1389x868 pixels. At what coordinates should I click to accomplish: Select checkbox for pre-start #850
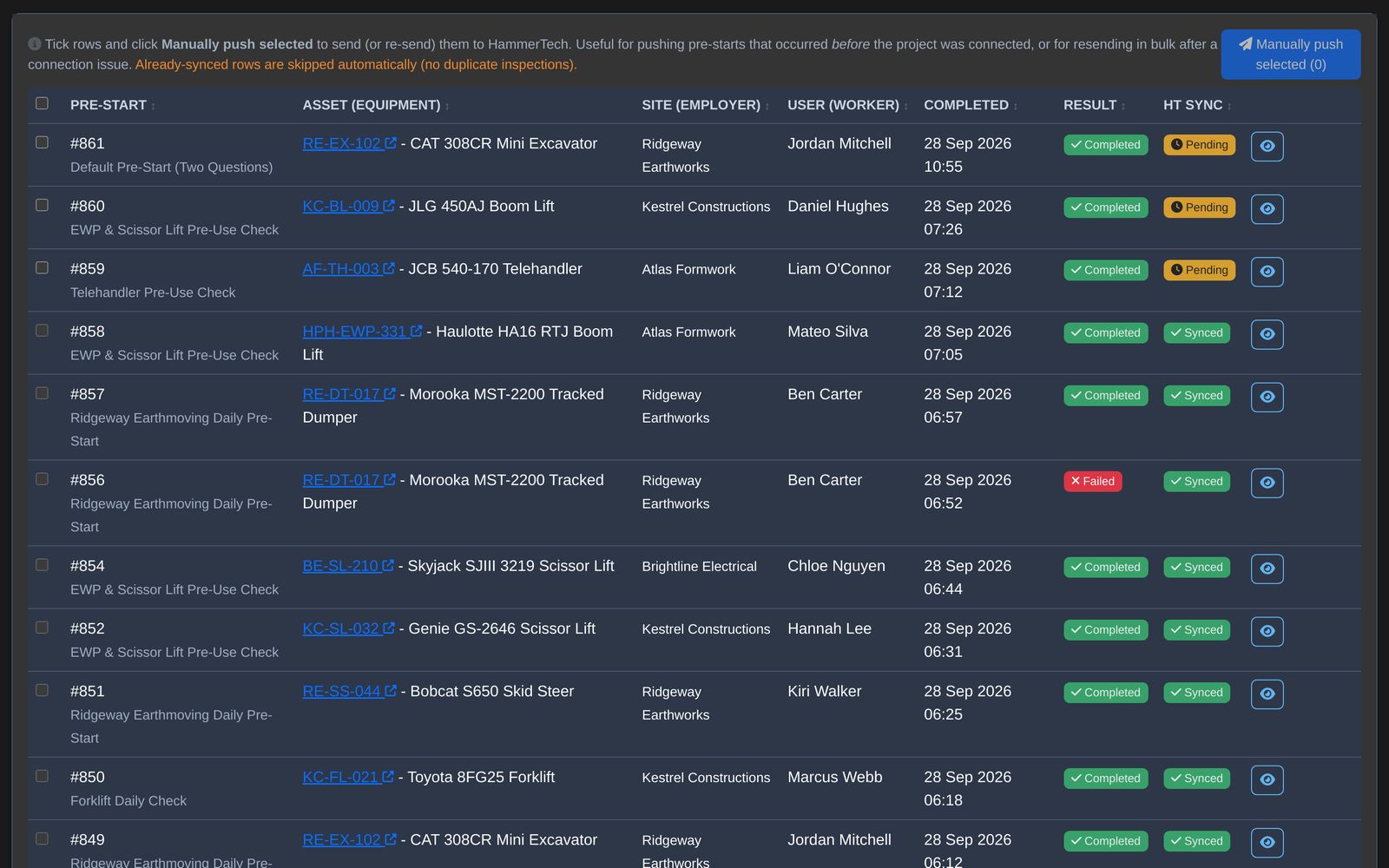click(x=42, y=776)
